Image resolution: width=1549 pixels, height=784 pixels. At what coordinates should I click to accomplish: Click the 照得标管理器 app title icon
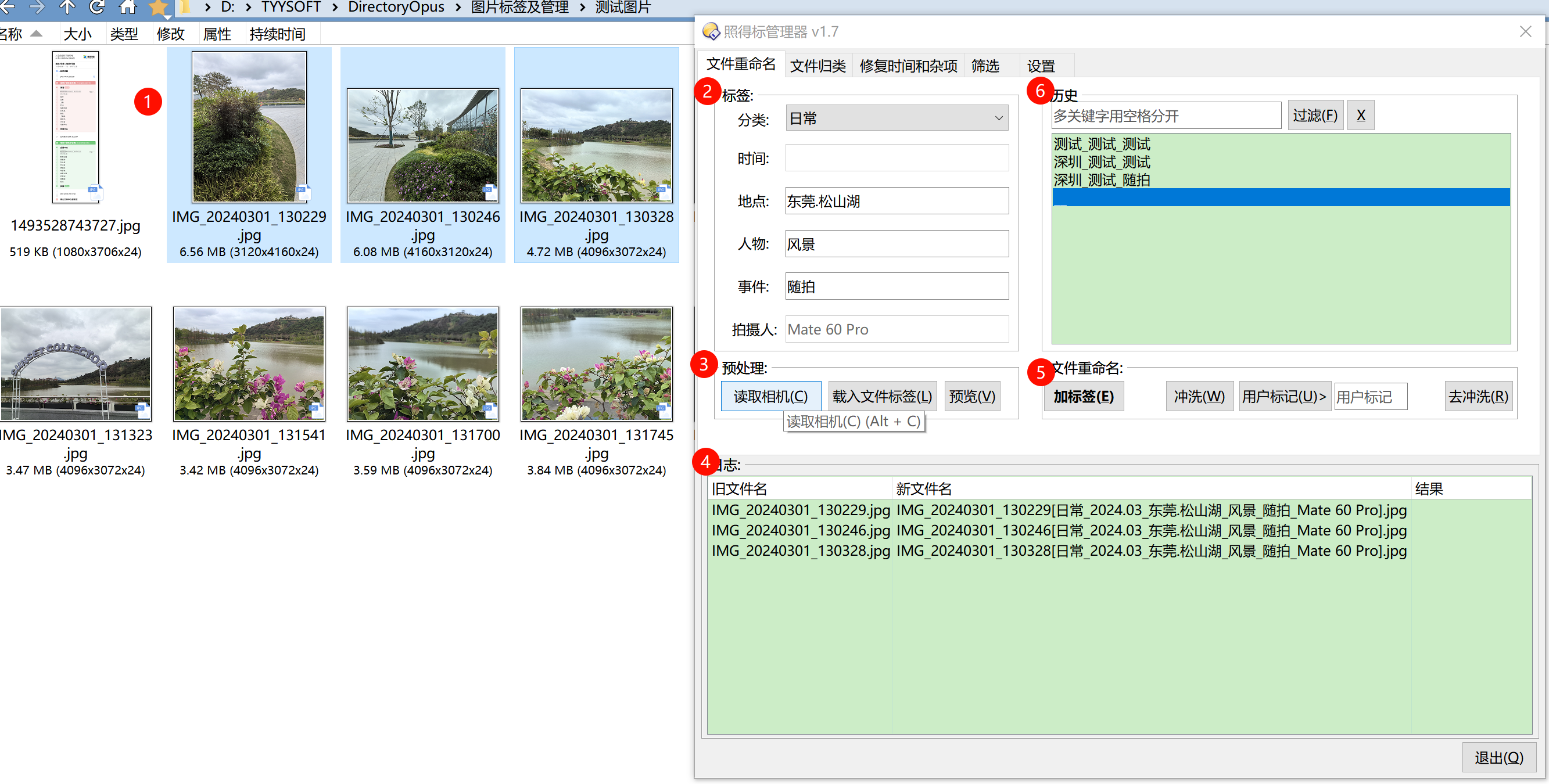(711, 31)
